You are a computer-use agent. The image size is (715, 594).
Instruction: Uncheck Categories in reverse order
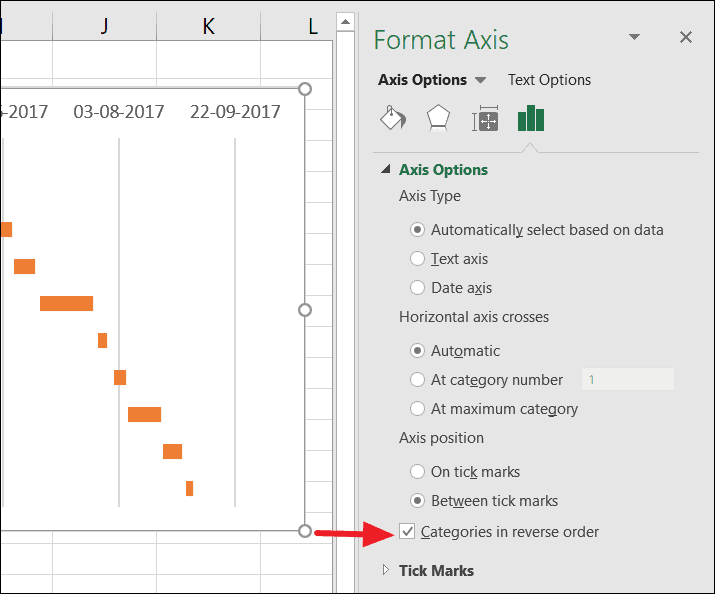(407, 532)
